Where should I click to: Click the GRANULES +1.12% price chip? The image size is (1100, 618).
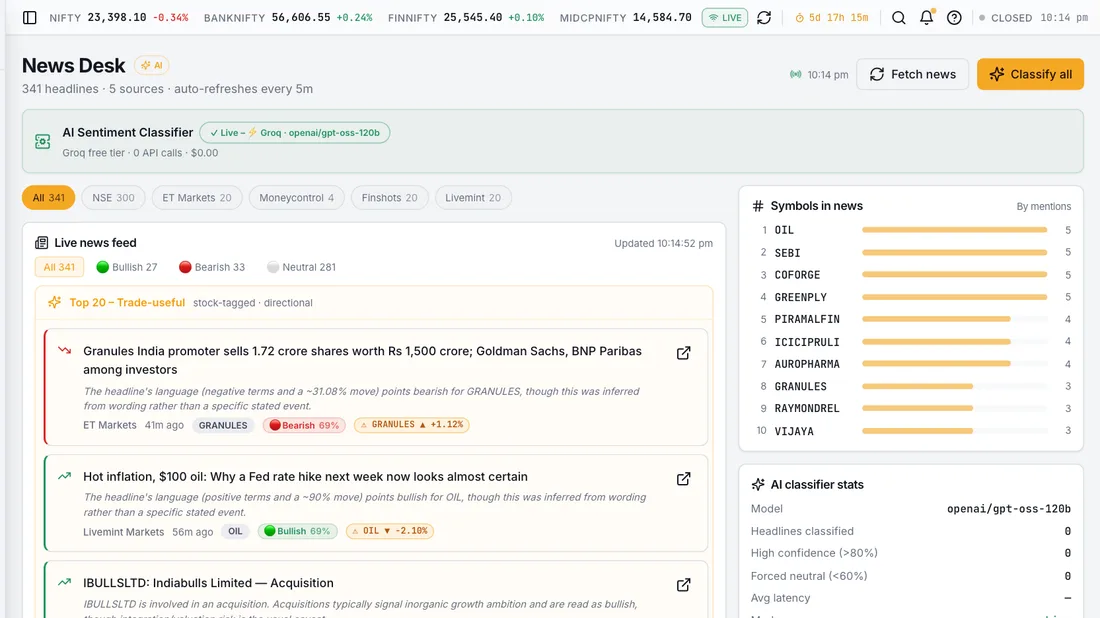click(412, 424)
